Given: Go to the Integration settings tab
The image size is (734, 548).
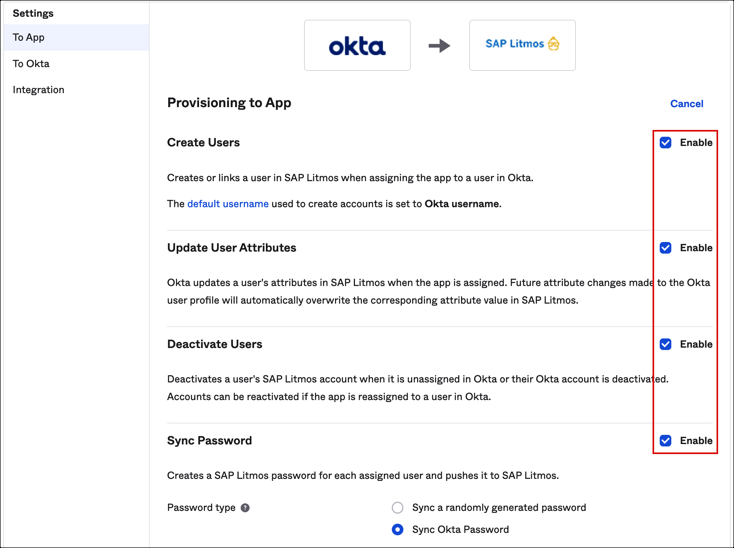Looking at the screenshot, I should (x=39, y=90).
